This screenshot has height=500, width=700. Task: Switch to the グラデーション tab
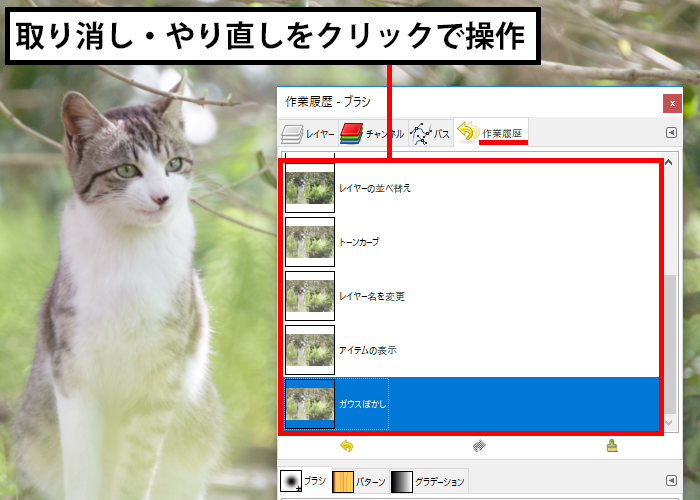pyautogui.click(x=429, y=482)
